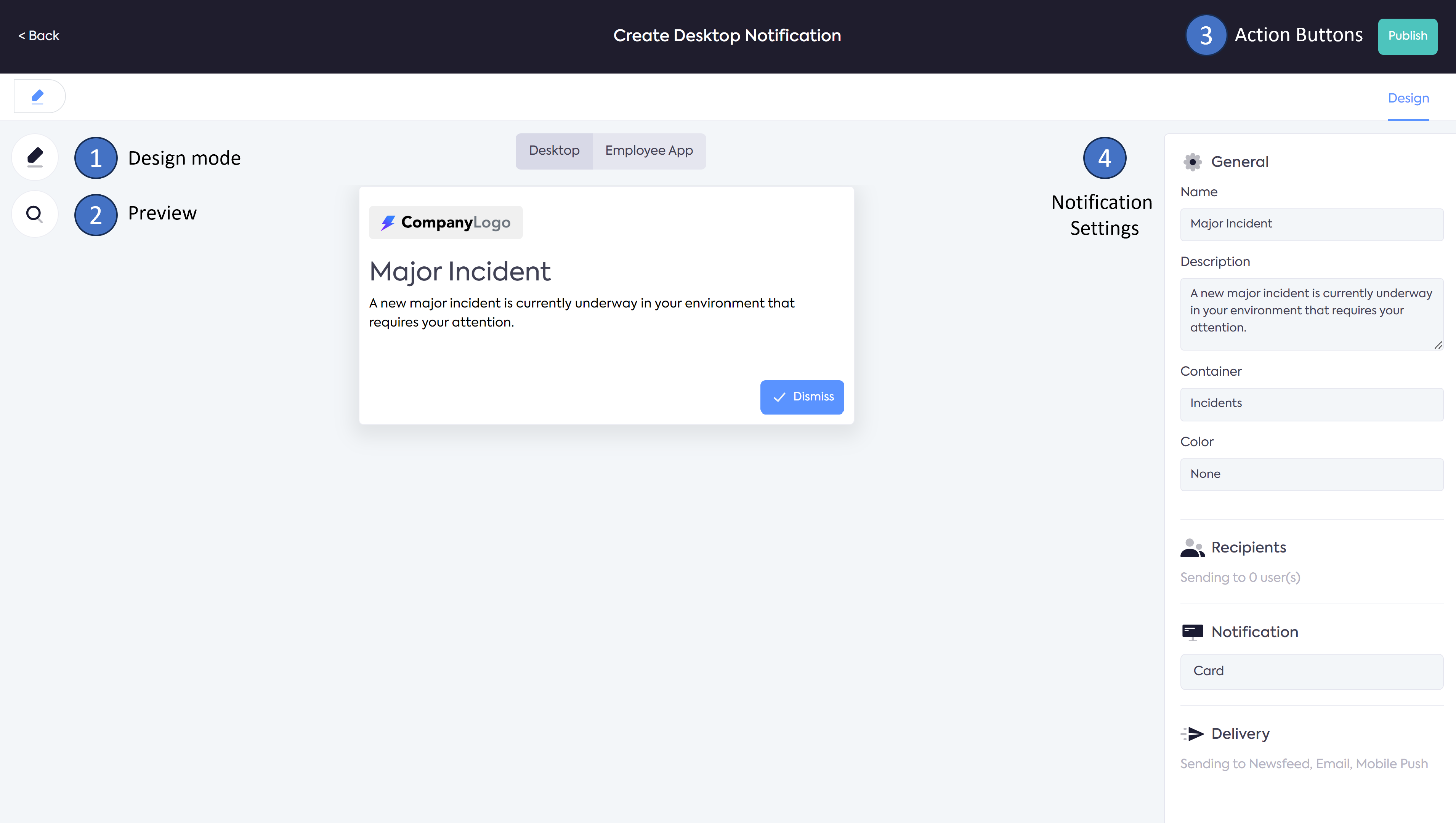Open the Color dropdown set to None
The image size is (1456, 823).
pyautogui.click(x=1311, y=474)
